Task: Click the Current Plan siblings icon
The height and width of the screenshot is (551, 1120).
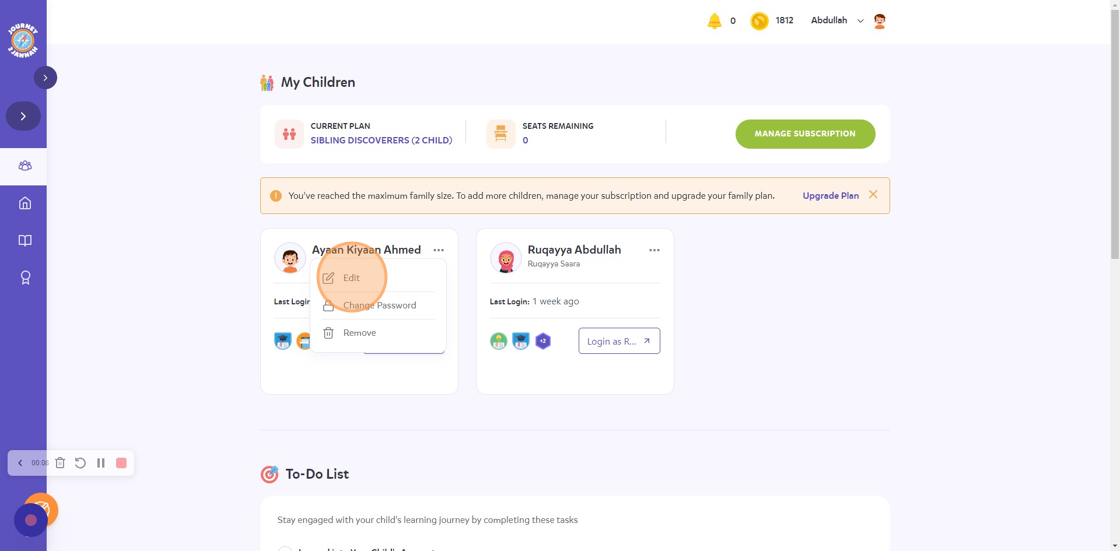Action: (289, 134)
